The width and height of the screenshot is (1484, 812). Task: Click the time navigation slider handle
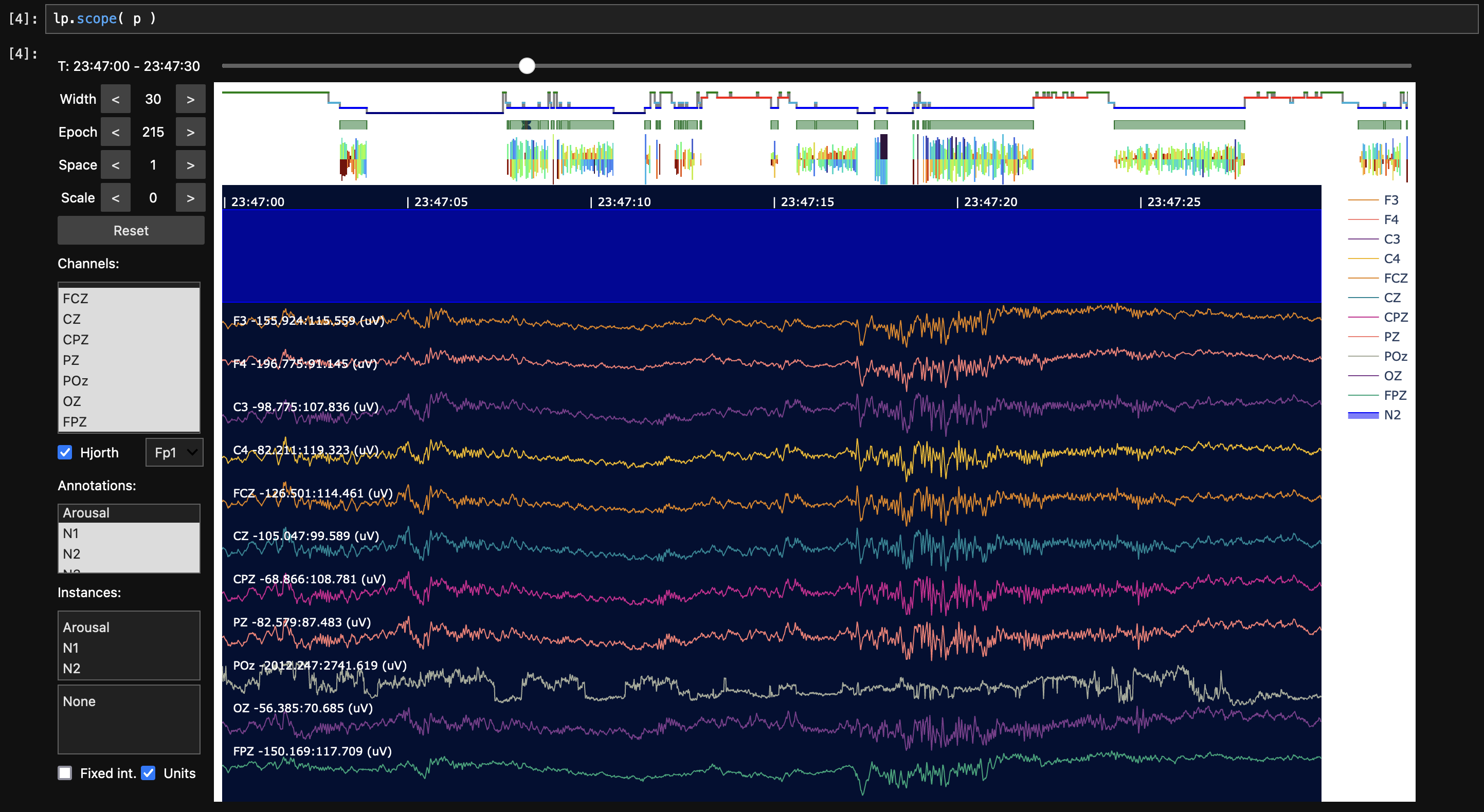coord(527,66)
